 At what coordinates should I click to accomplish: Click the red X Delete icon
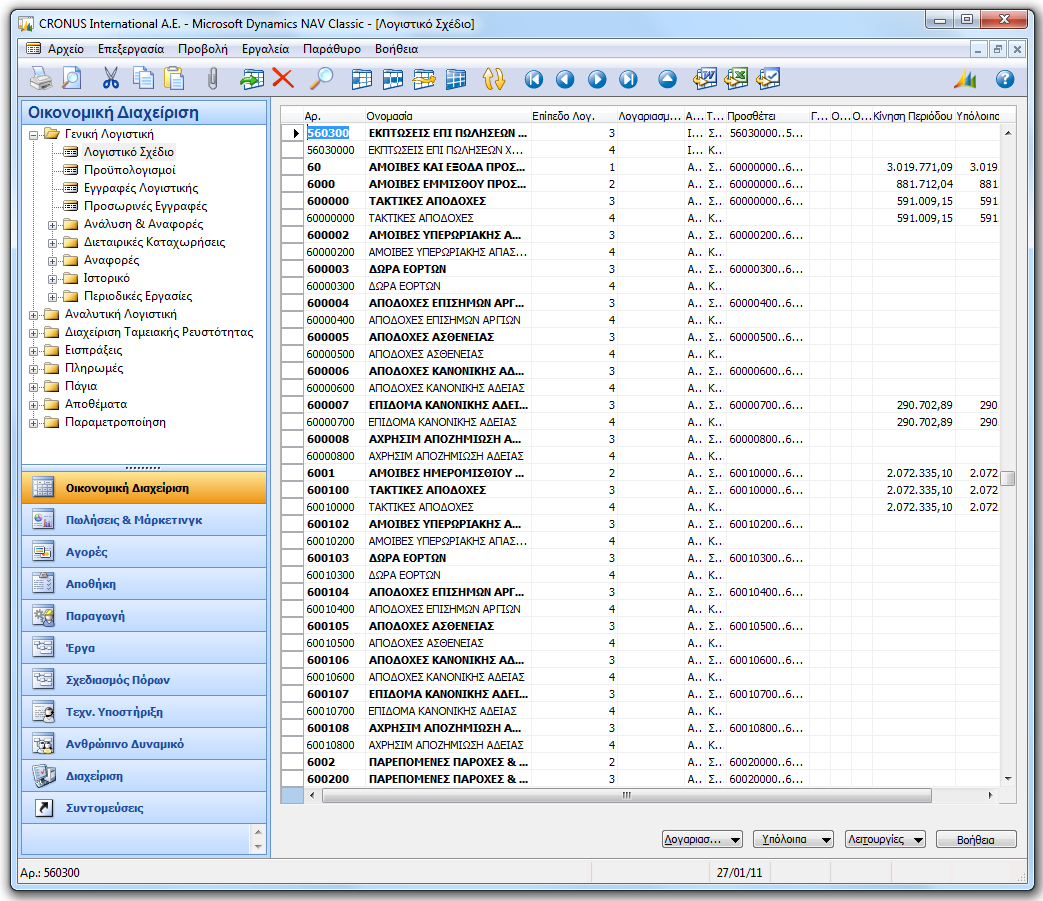click(x=283, y=79)
